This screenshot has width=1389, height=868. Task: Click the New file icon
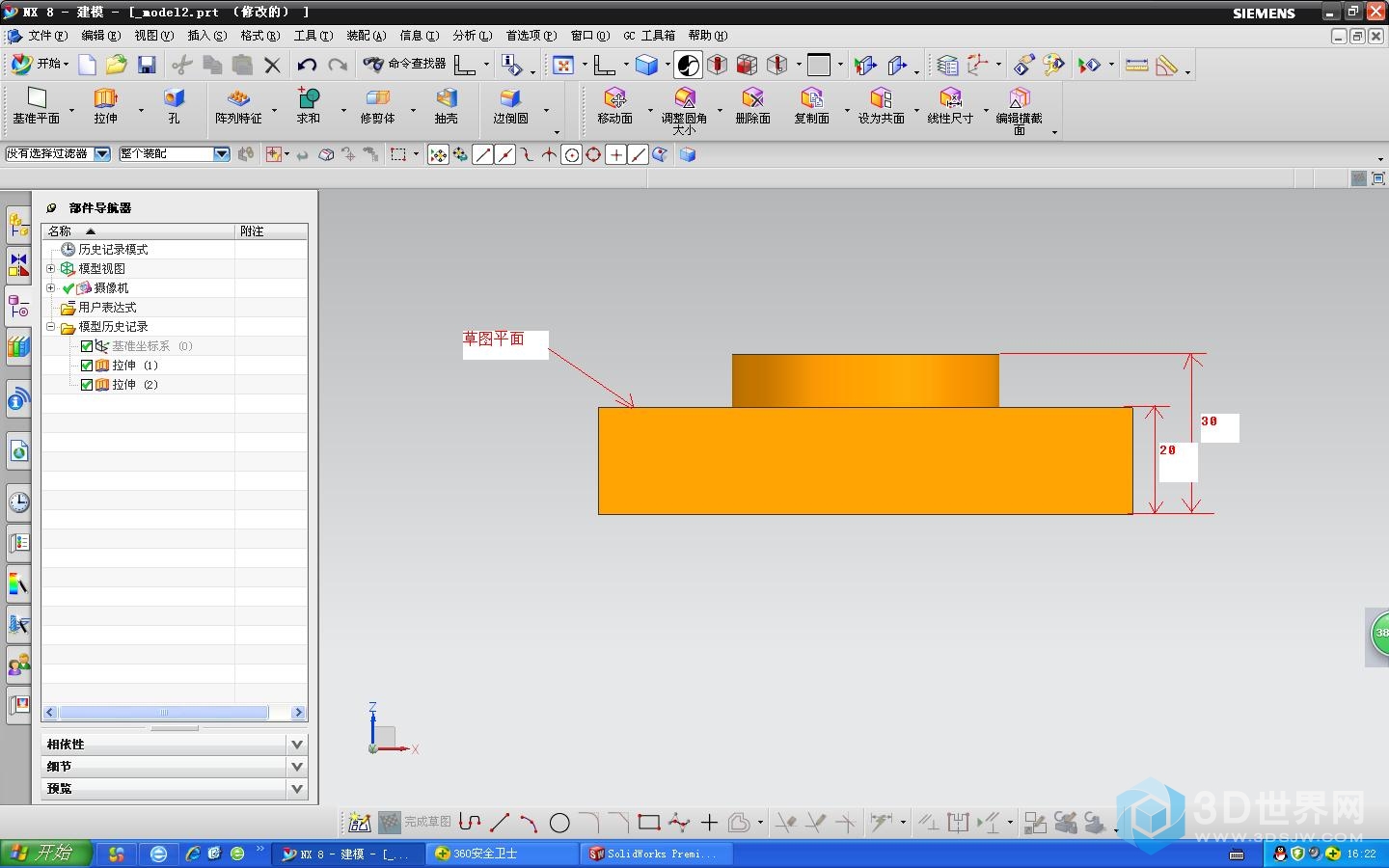click(x=87, y=65)
